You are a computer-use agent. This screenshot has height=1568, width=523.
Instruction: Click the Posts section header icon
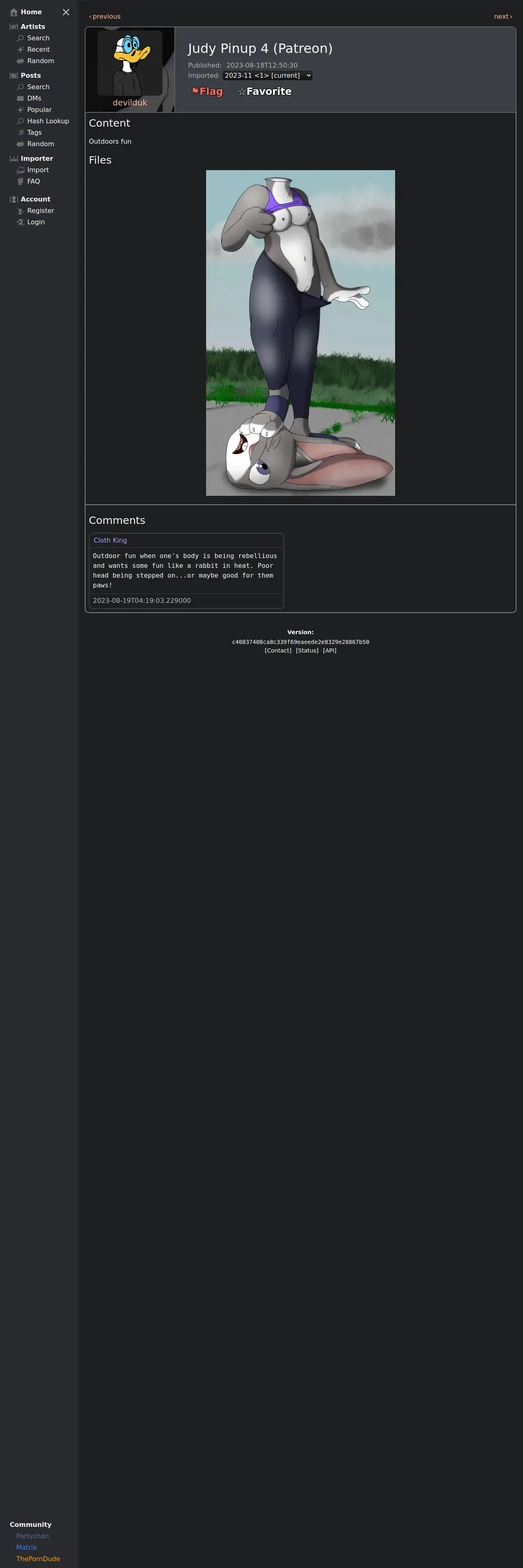coord(14,76)
